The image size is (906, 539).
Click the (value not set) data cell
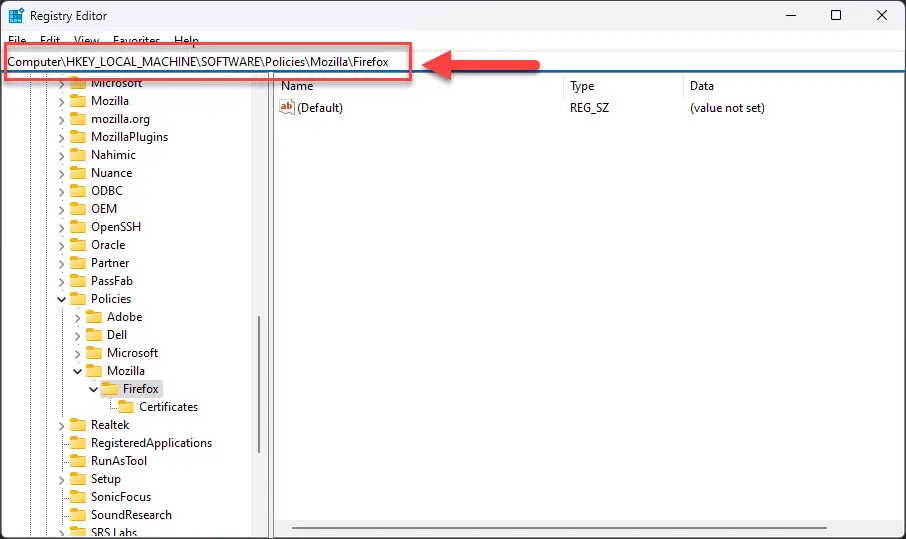point(727,108)
